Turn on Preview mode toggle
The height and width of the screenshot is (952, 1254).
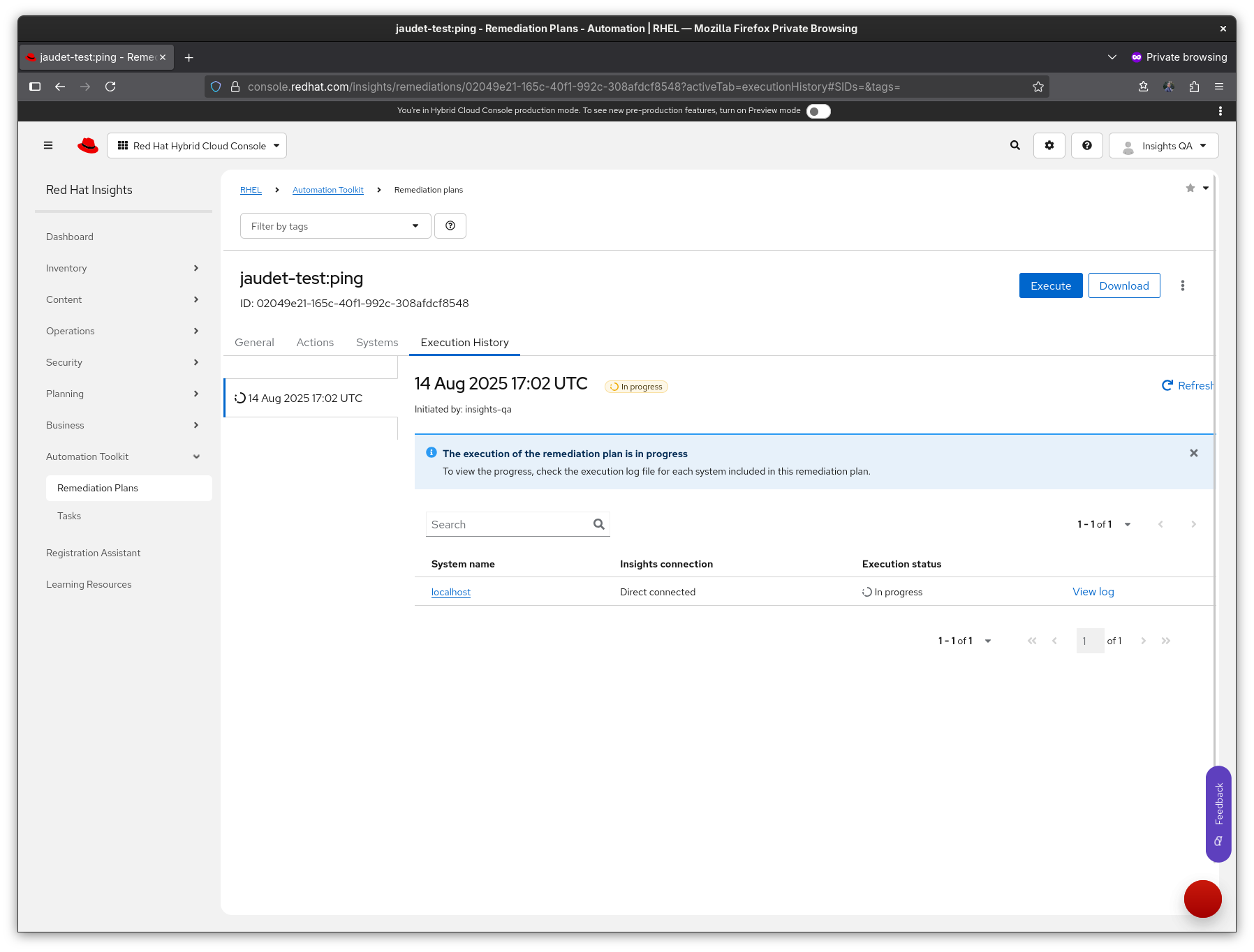click(818, 111)
